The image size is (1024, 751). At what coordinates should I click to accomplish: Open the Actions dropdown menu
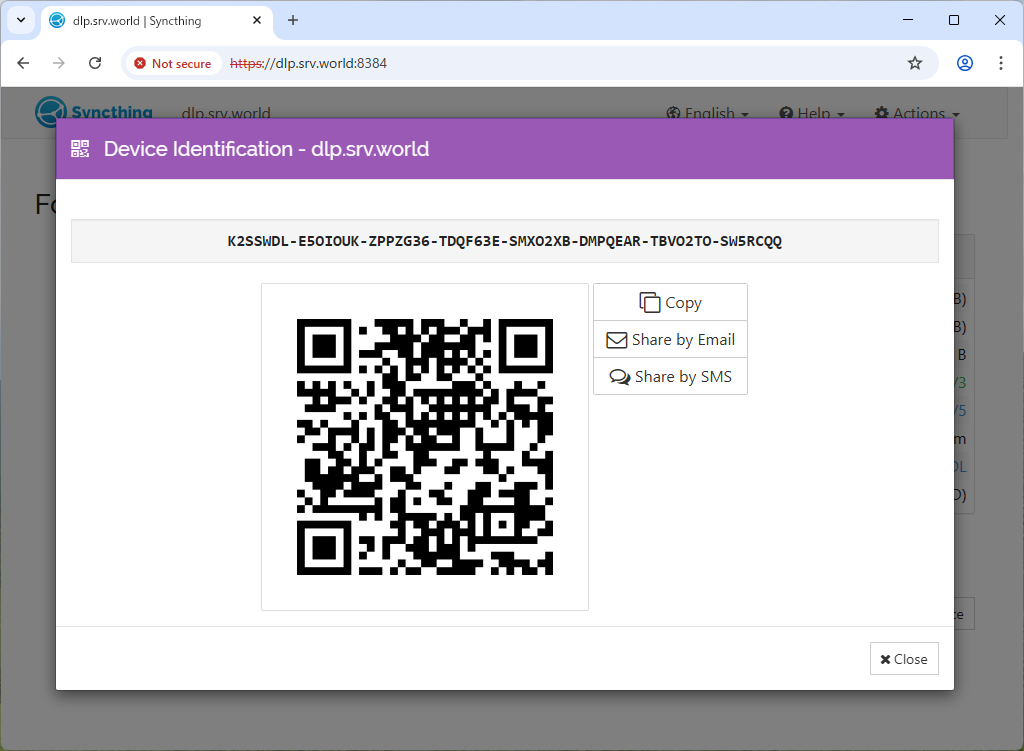point(916,113)
